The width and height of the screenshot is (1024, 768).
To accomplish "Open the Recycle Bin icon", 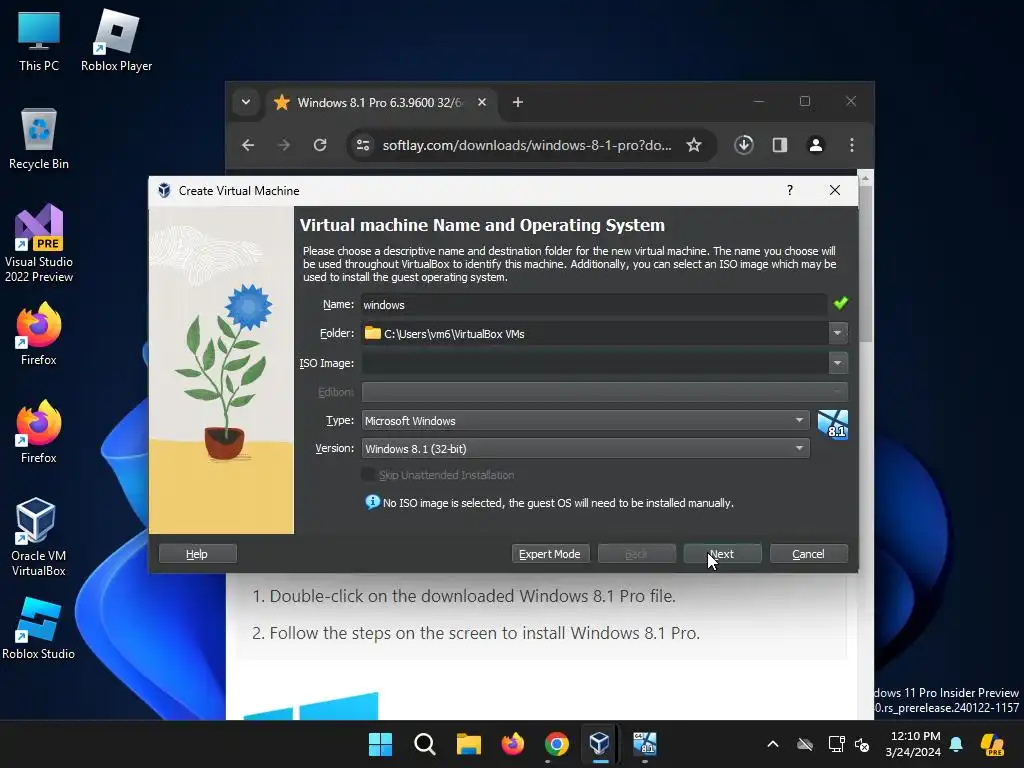I will (x=39, y=138).
